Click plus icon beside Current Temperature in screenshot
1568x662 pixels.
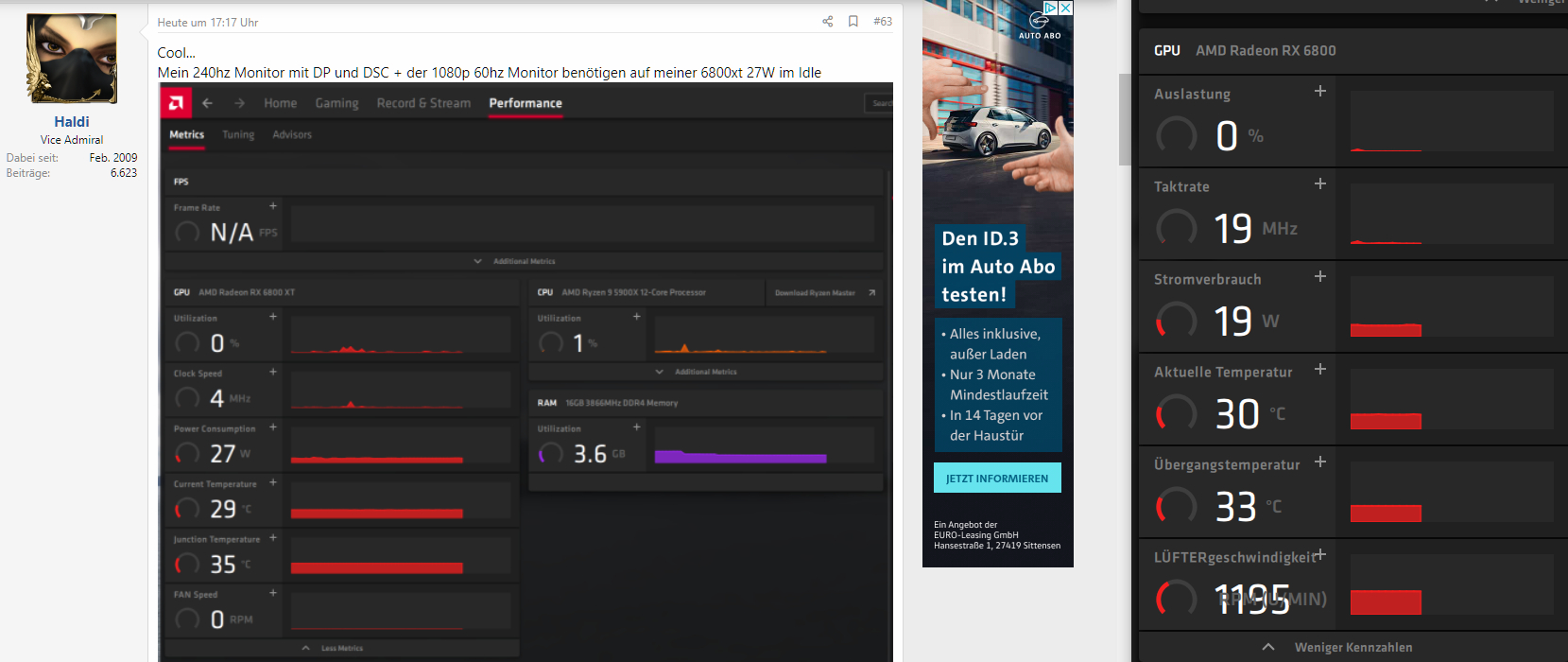click(273, 482)
